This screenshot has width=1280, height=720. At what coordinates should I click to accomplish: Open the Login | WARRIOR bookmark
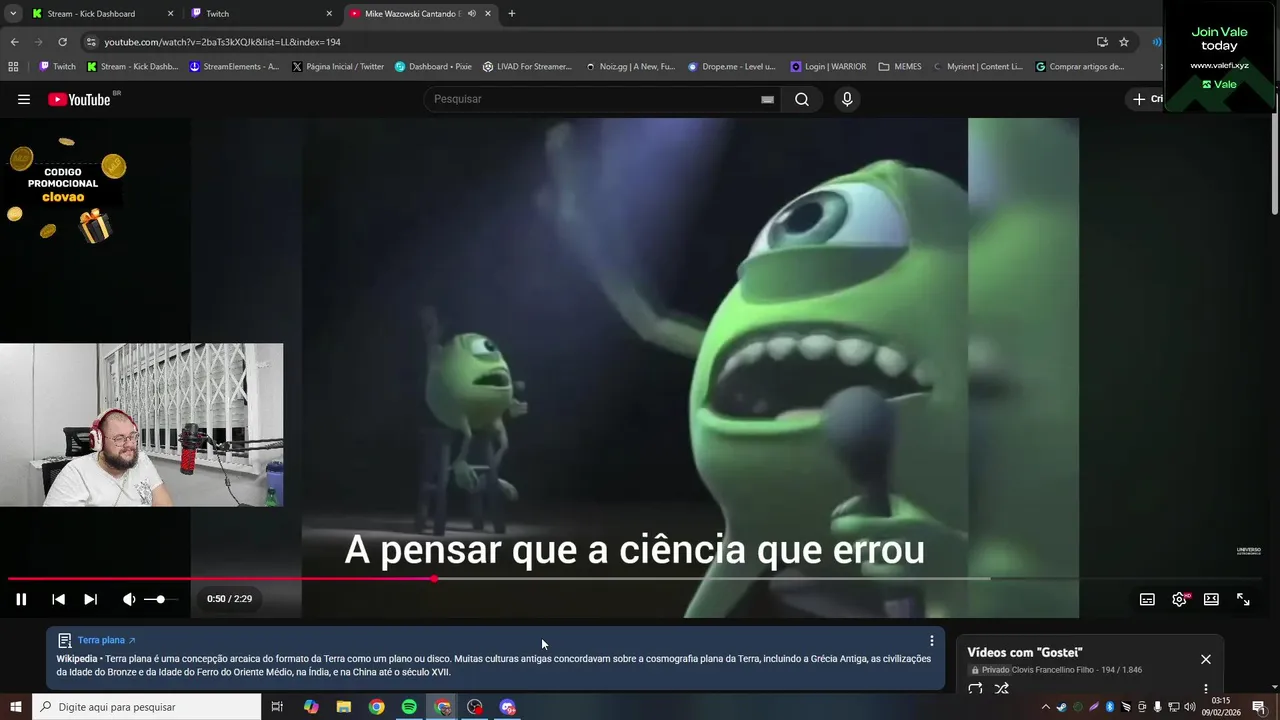tap(828, 67)
